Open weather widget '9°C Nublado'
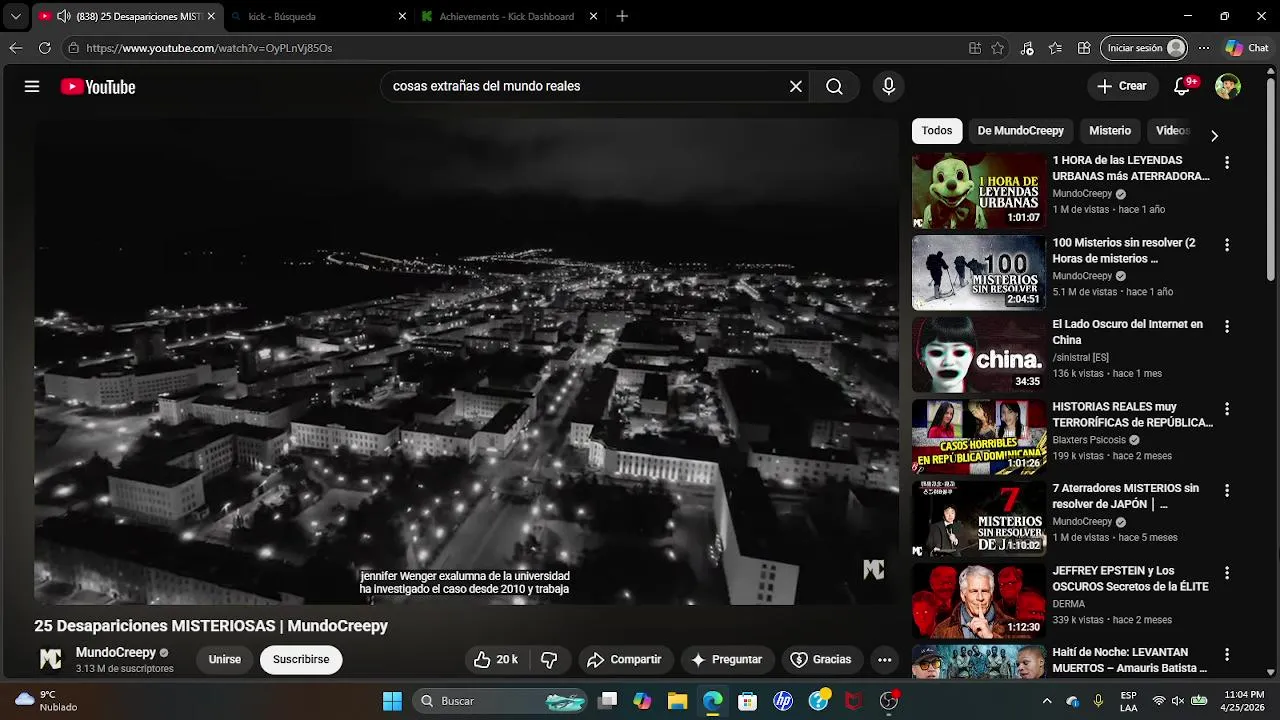The height and width of the screenshot is (720, 1280). [x=48, y=701]
